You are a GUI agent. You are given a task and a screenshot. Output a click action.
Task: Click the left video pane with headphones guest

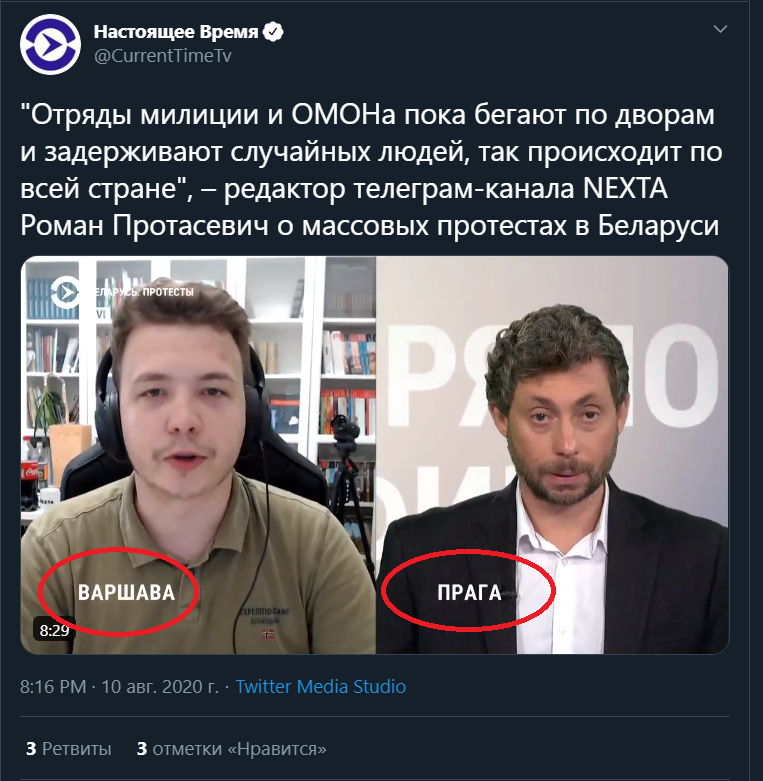pos(198,455)
